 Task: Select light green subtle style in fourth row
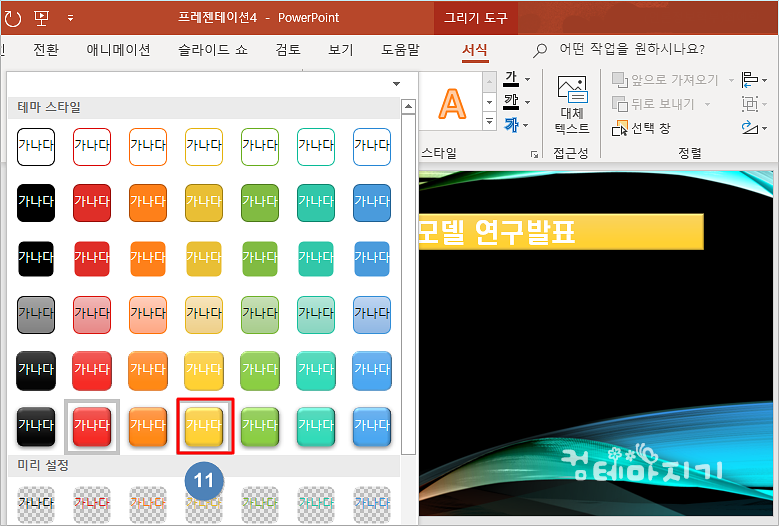click(x=260, y=315)
